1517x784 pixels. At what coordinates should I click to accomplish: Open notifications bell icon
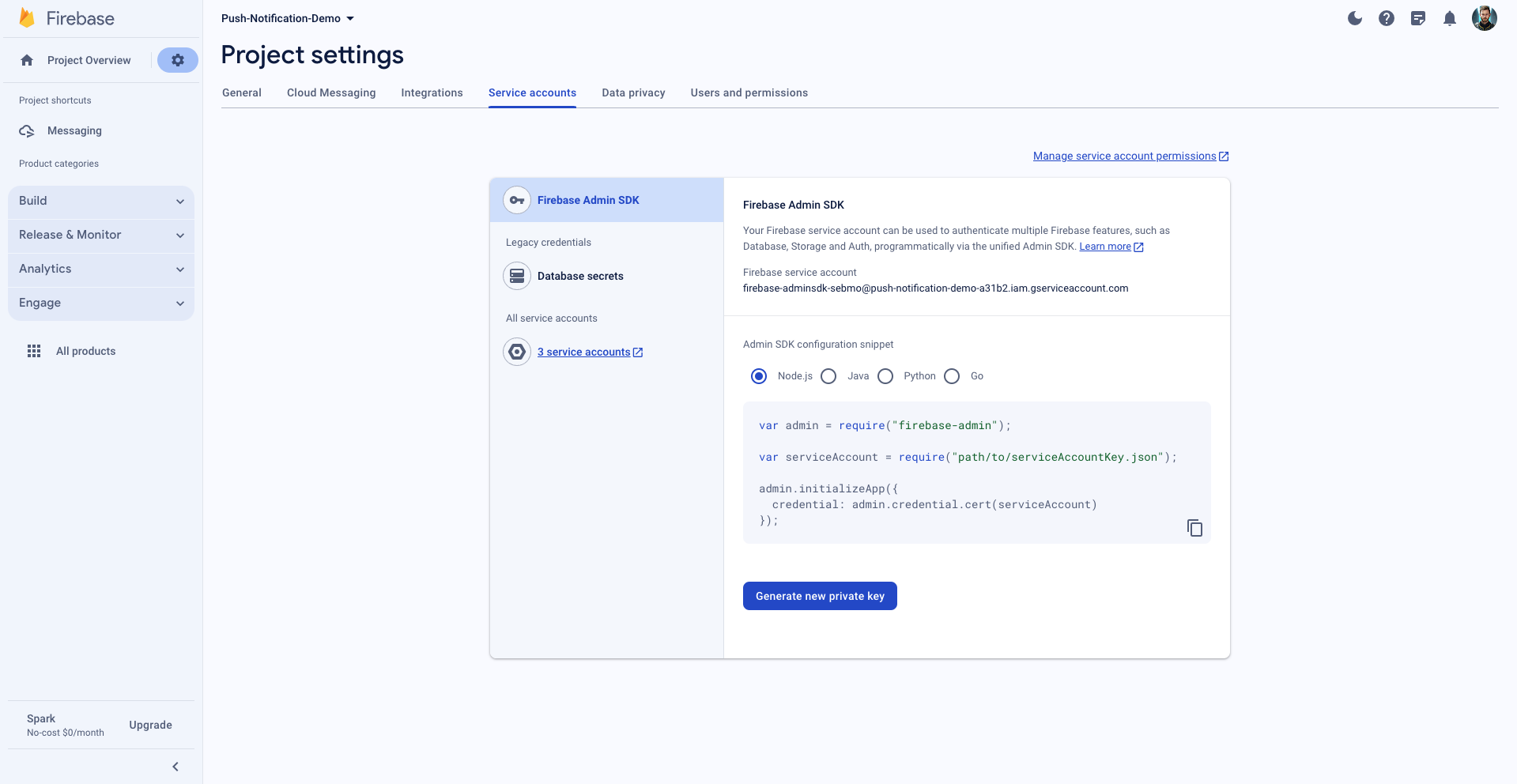pos(1450,18)
